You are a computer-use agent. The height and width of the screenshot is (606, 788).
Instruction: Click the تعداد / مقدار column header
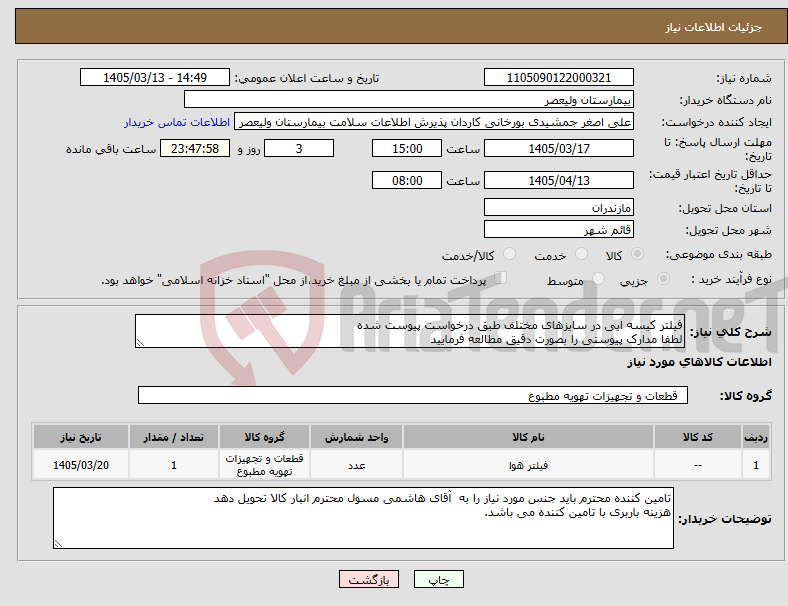(173, 437)
